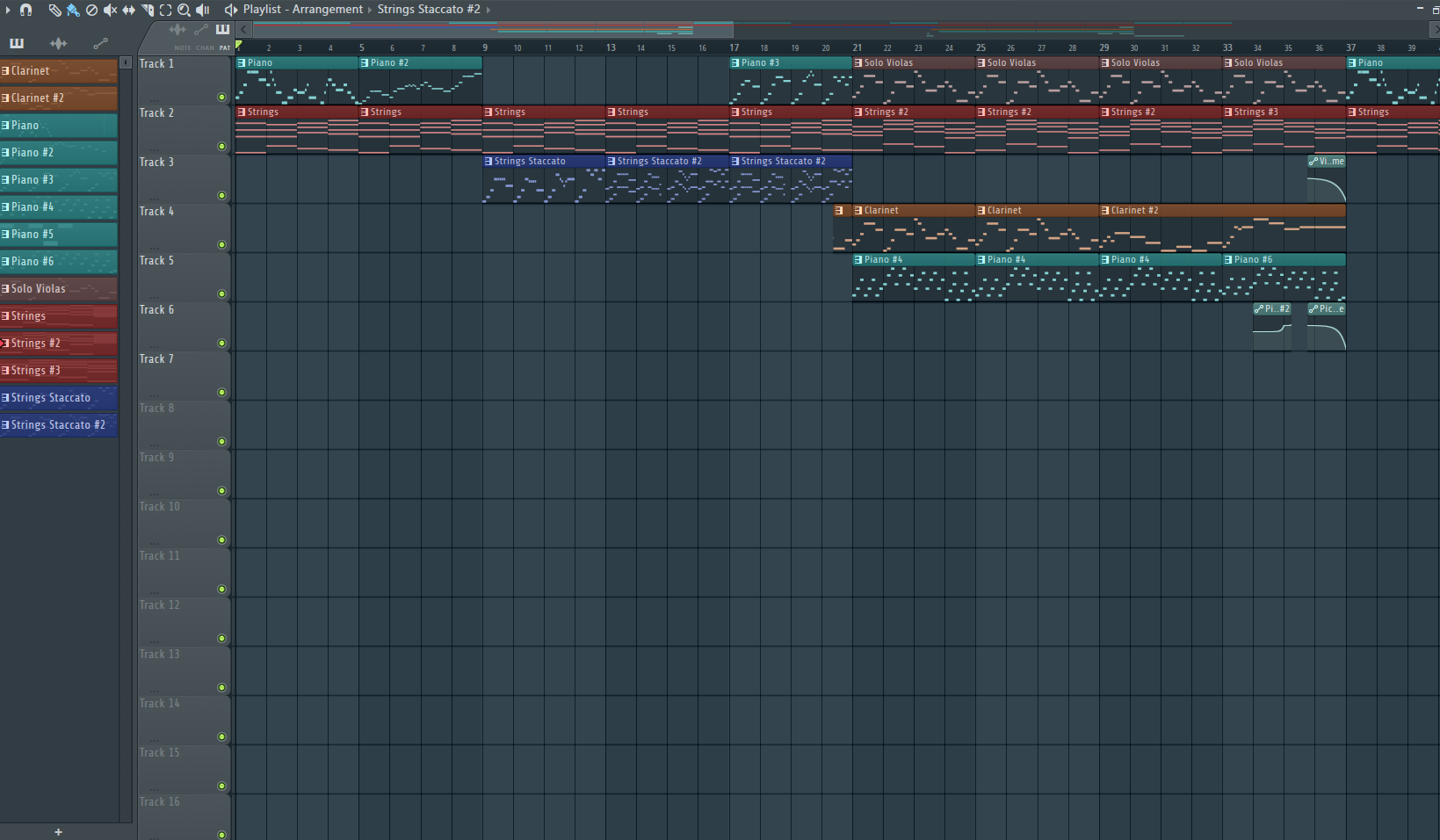
Task: Open clip menu of Strings Staccato clip on Track 3
Action: point(488,162)
